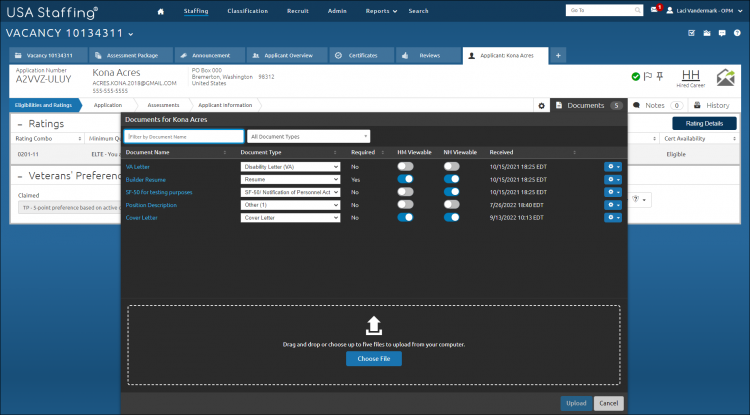
Task: Open the messages envelope notification icon
Action: [654, 10]
